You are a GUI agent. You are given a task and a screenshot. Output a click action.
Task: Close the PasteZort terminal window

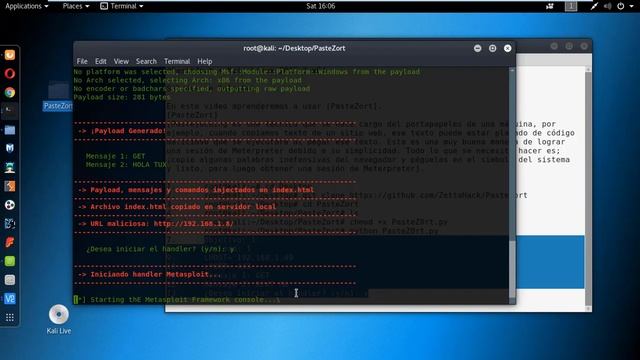click(x=507, y=48)
